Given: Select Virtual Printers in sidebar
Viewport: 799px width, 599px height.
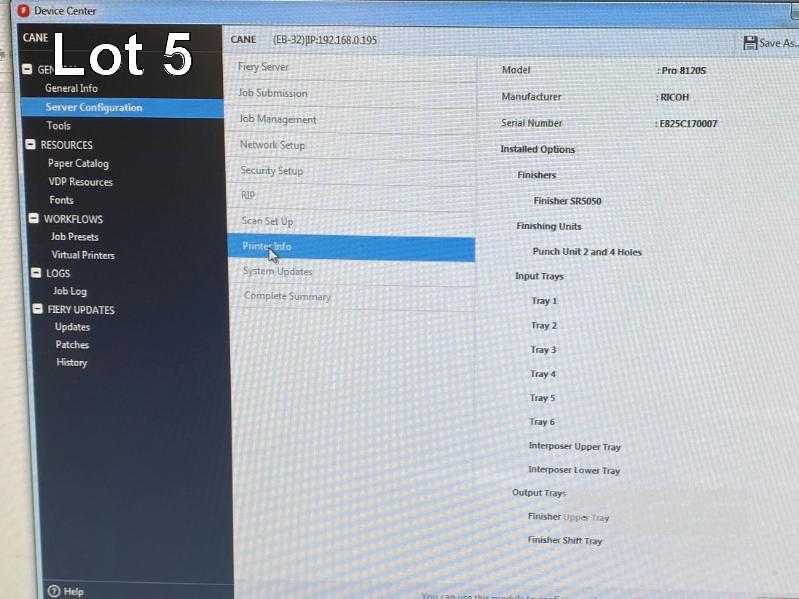Looking at the screenshot, I should tap(82, 255).
